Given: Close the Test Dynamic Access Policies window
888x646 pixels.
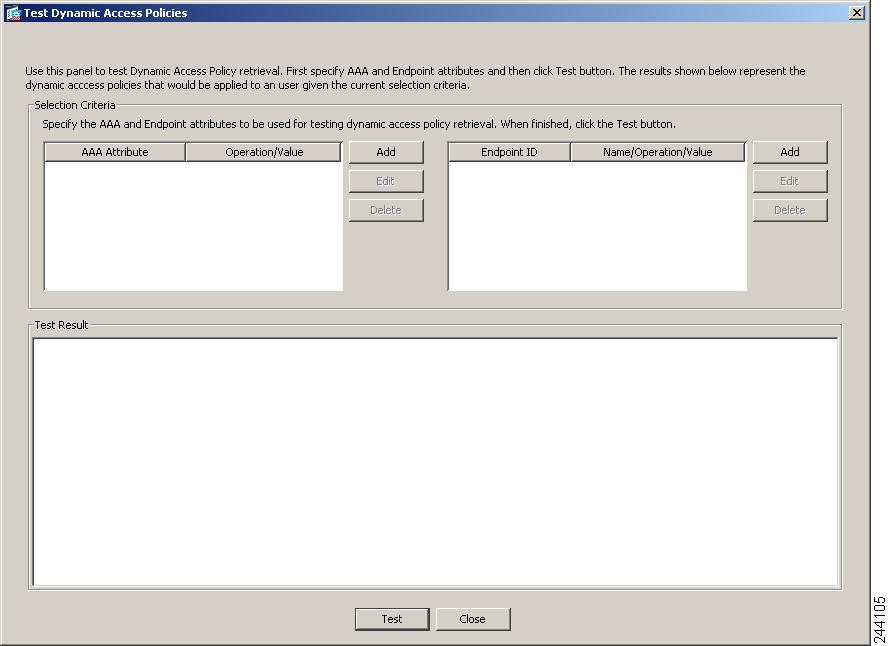Looking at the screenshot, I should 857,12.
